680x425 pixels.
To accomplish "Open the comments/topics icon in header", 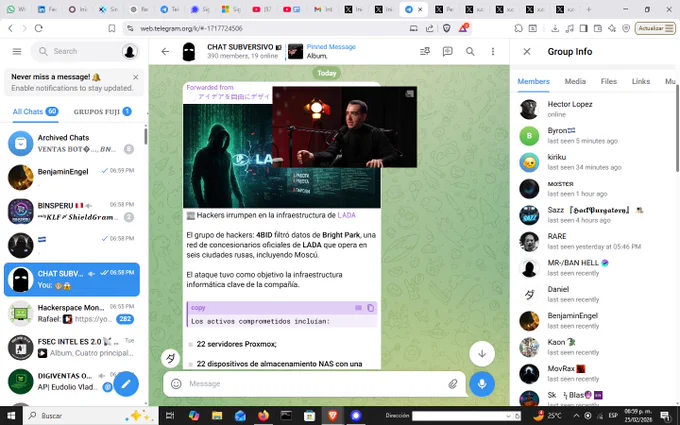I will click(448, 51).
